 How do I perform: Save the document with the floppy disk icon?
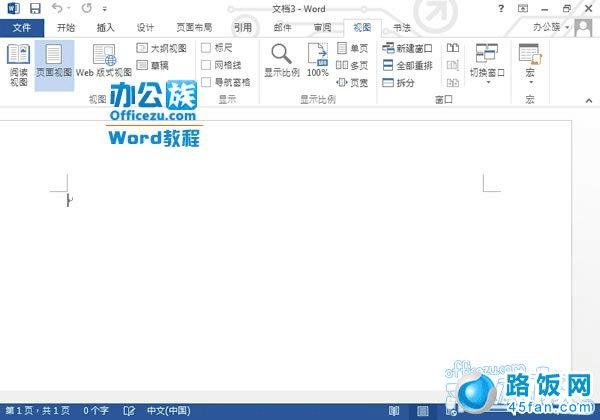click(x=35, y=8)
